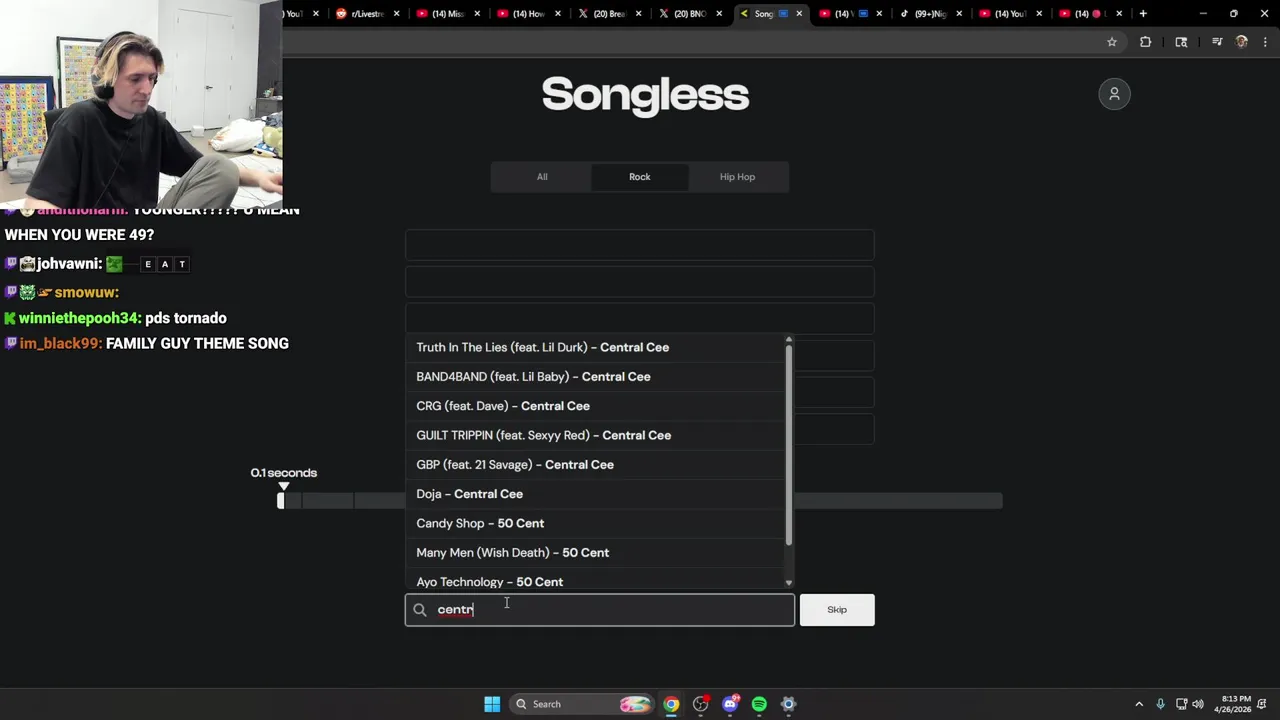This screenshot has height=720, width=1280.
Task: Open the Chrome three-dot menu
Action: pyautogui.click(x=1265, y=42)
